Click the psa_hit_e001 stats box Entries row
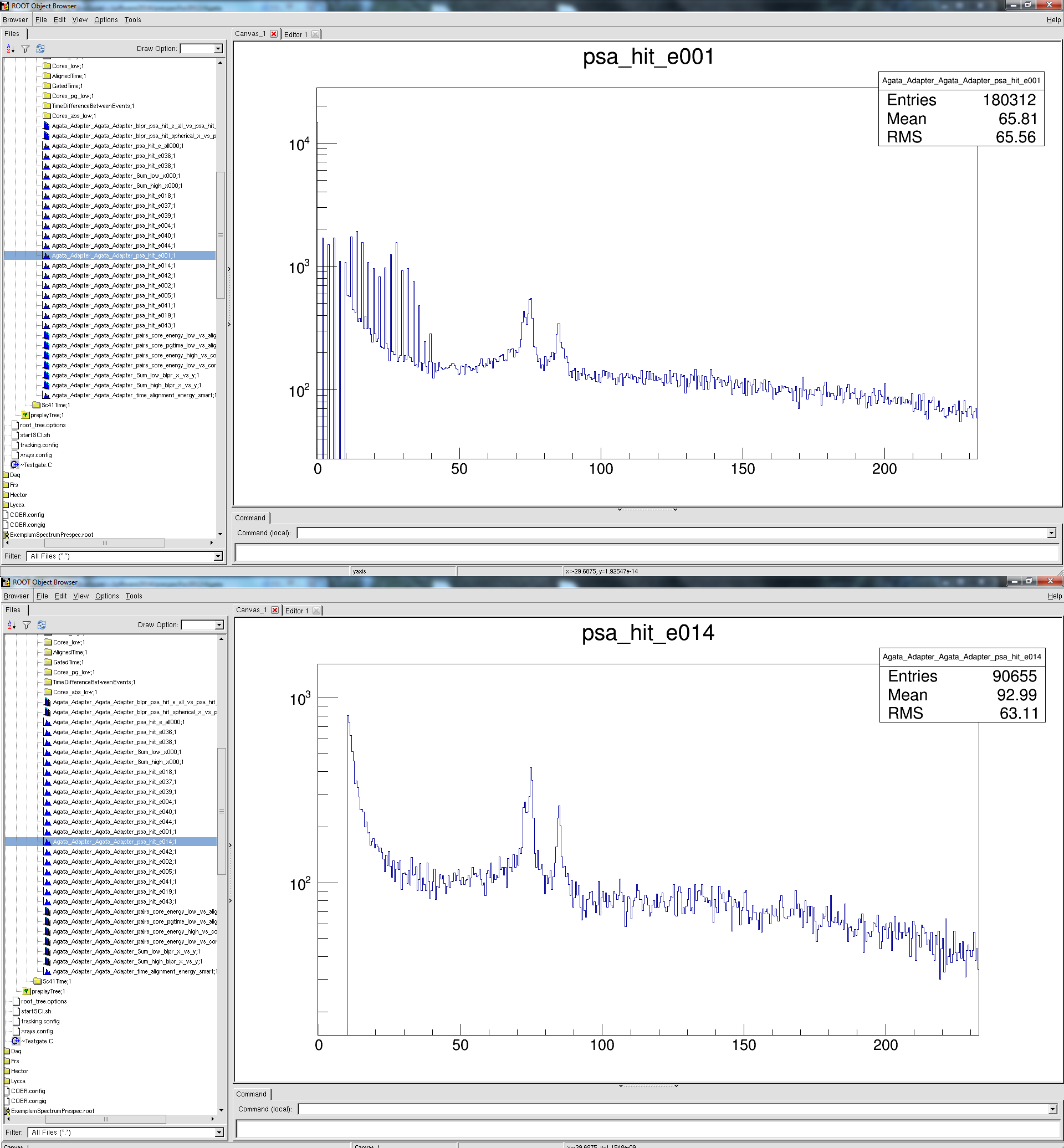This screenshot has width=1064, height=1148. coord(960,100)
